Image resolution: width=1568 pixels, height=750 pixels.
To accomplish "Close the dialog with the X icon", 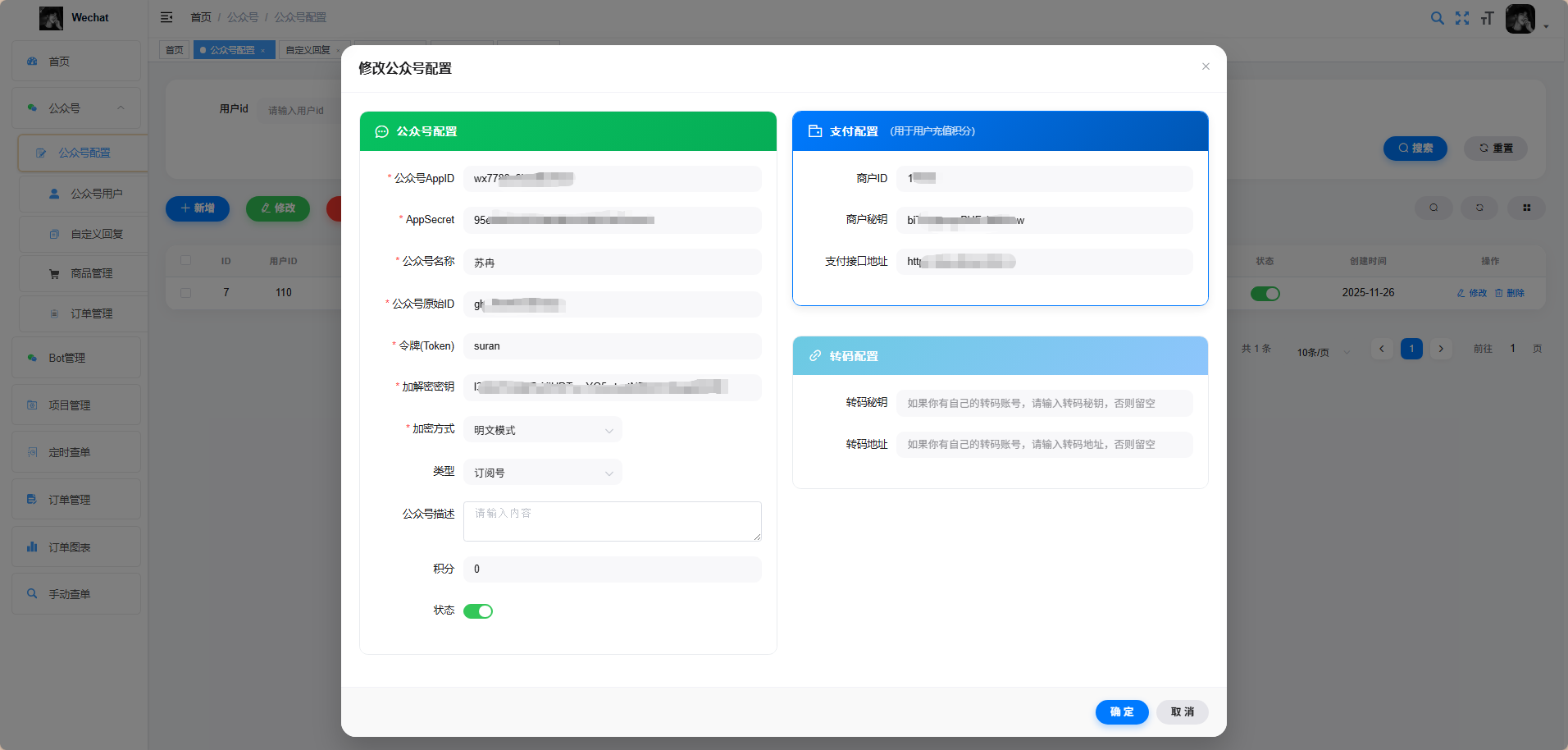I will (1206, 66).
